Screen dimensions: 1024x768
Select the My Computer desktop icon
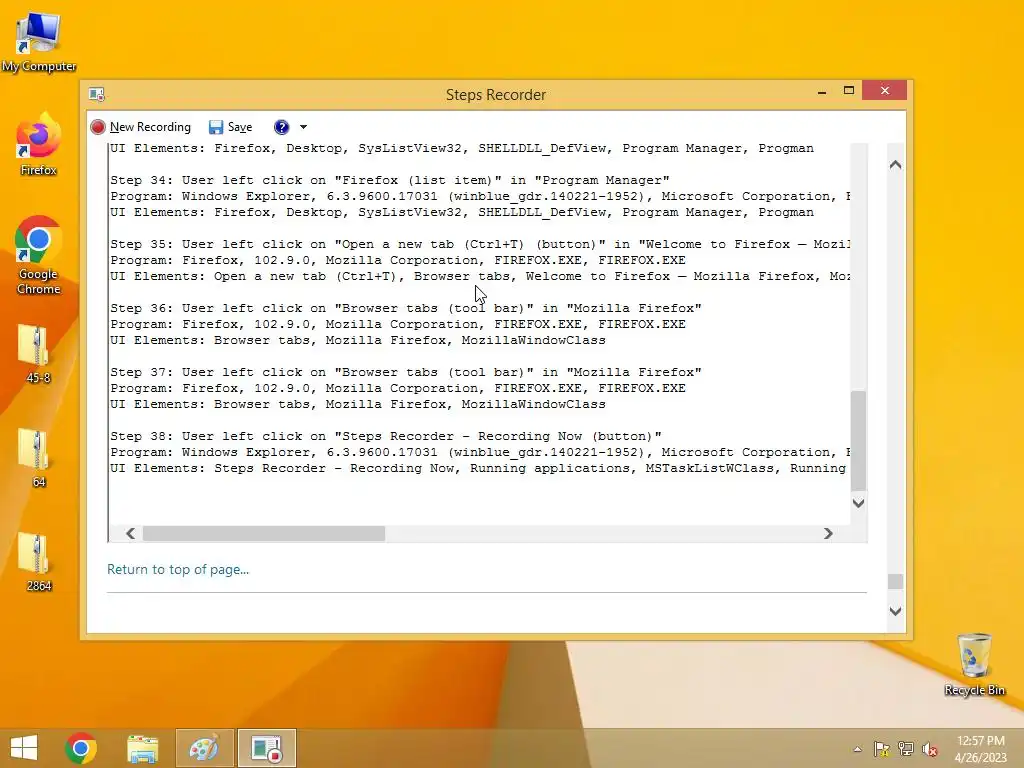pyautogui.click(x=39, y=41)
